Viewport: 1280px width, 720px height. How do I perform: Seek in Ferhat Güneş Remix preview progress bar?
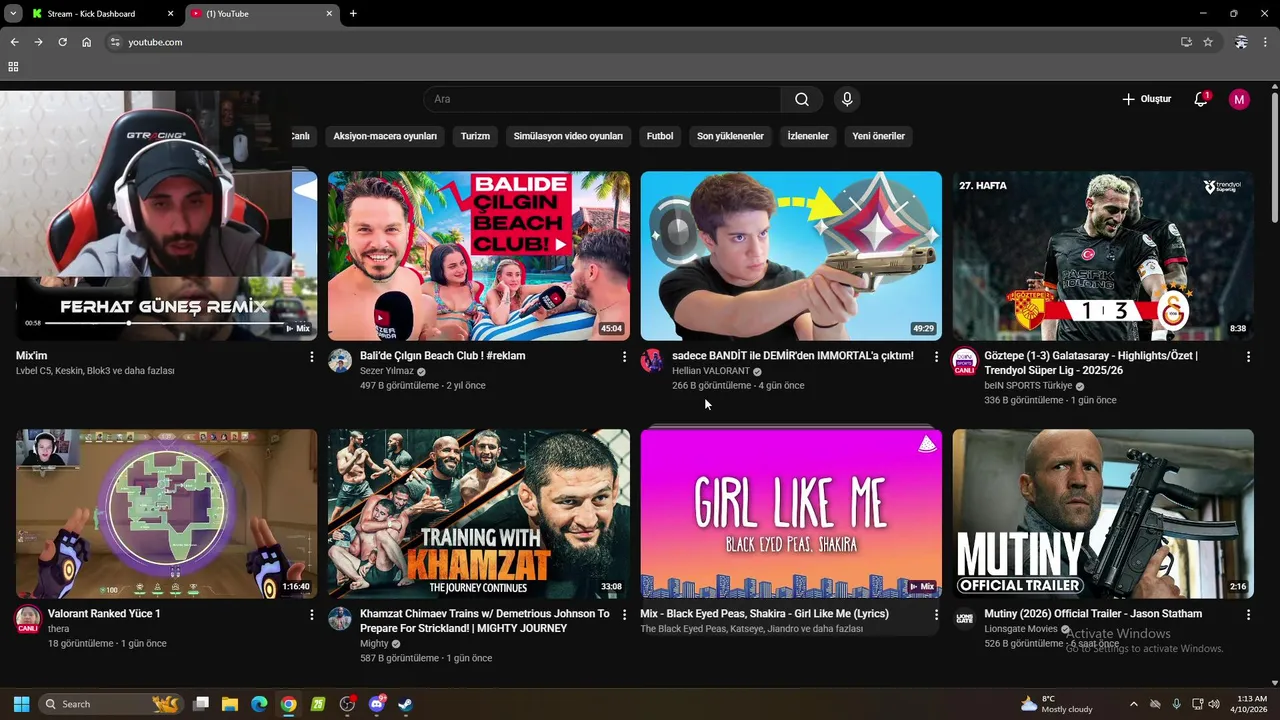pyautogui.click(x=165, y=323)
